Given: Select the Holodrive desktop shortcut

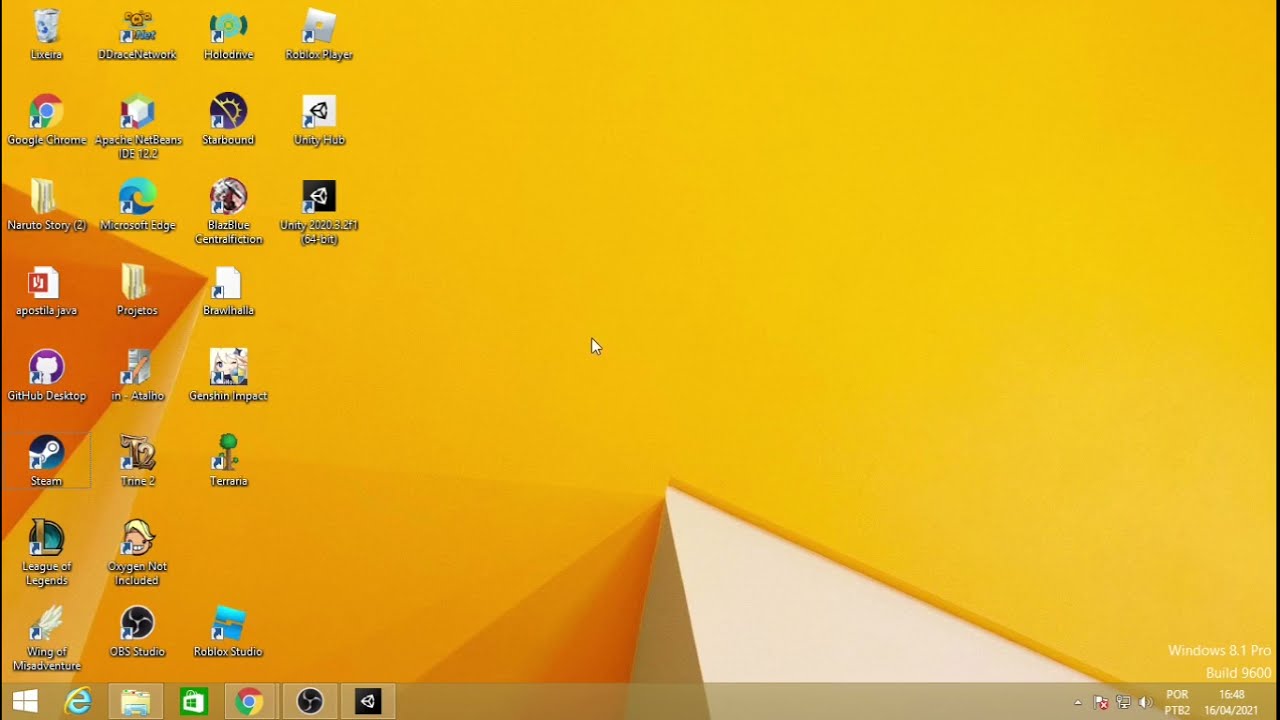Looking at the screenshot, I should [x=228, y=35].
